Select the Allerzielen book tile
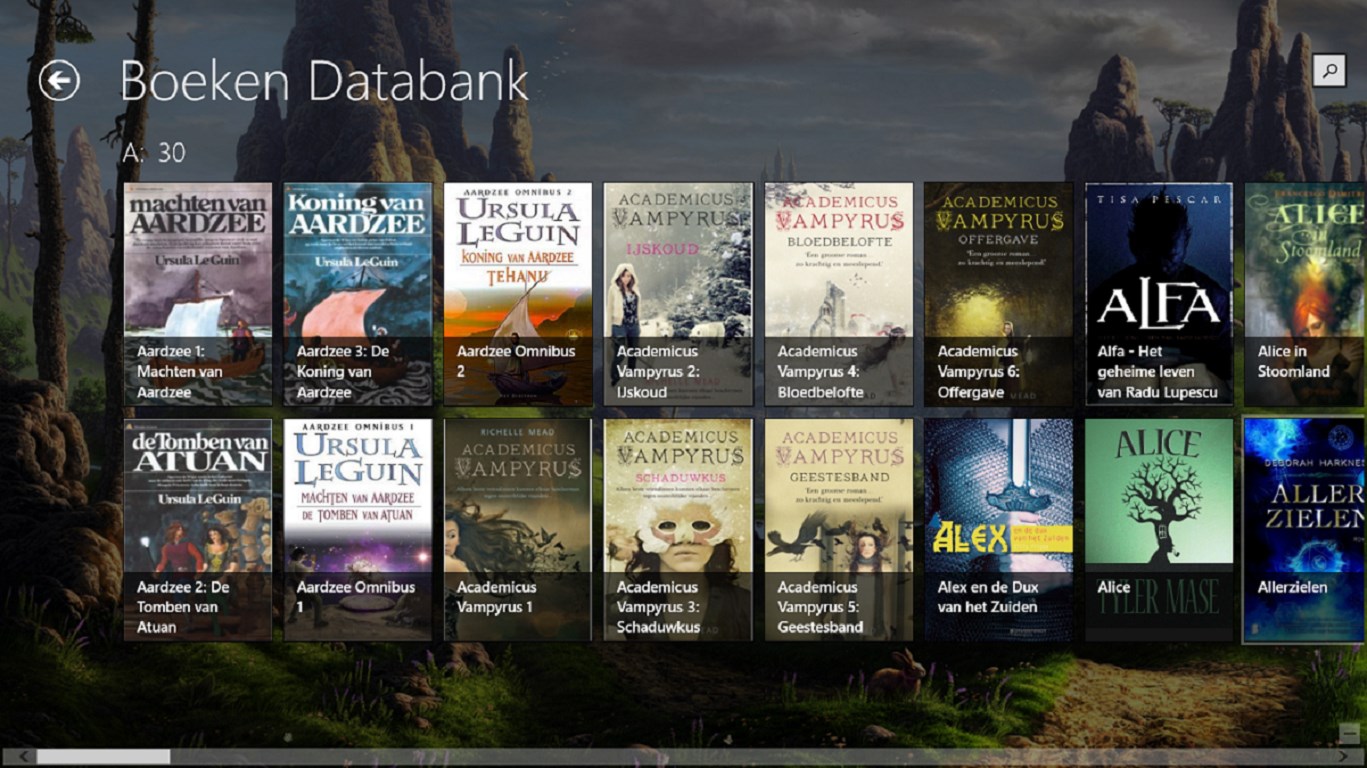Viewport: 1367px width, 768px height. click(x=1305, y=530)
